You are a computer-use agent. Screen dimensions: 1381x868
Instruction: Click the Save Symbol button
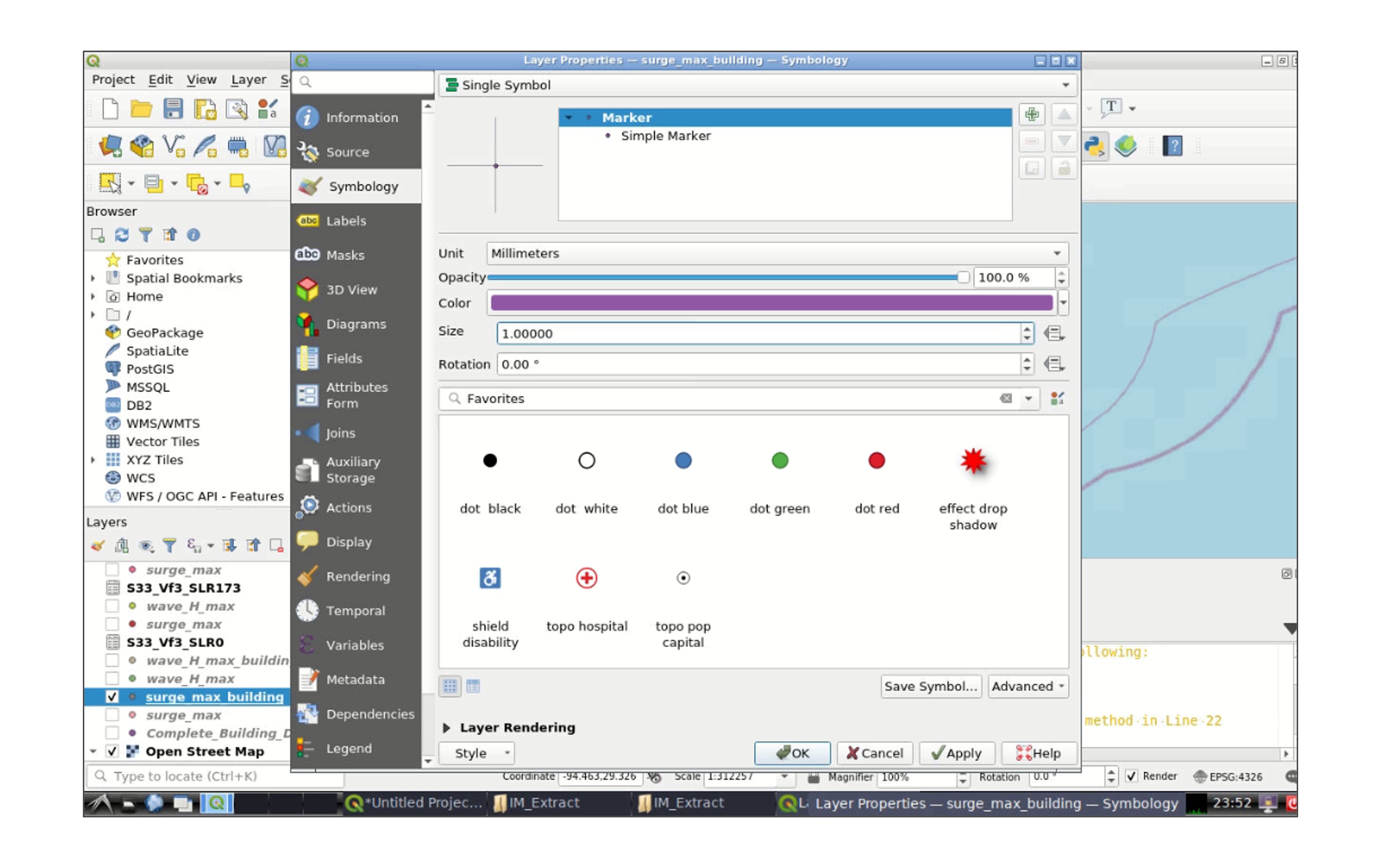(x=930, y=686)
